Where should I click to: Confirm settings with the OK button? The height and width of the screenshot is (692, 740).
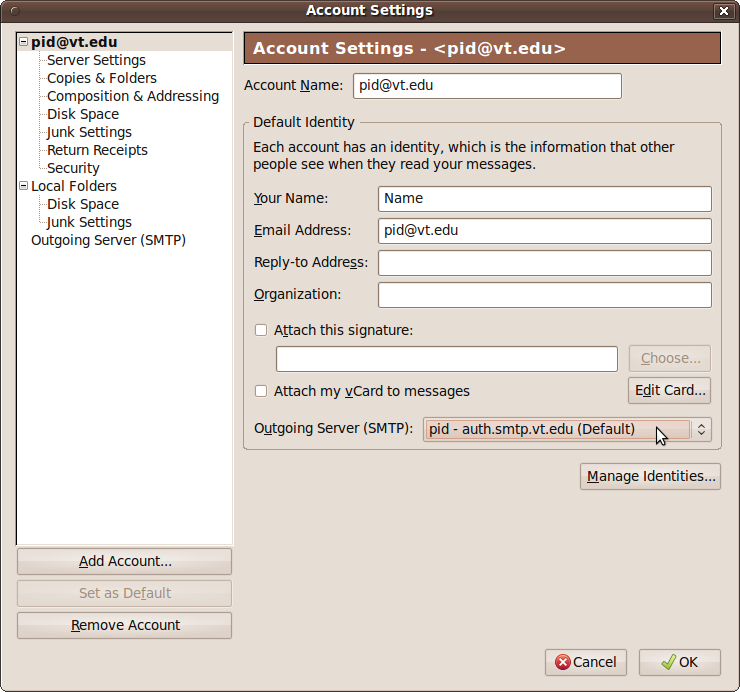point(680,662)
